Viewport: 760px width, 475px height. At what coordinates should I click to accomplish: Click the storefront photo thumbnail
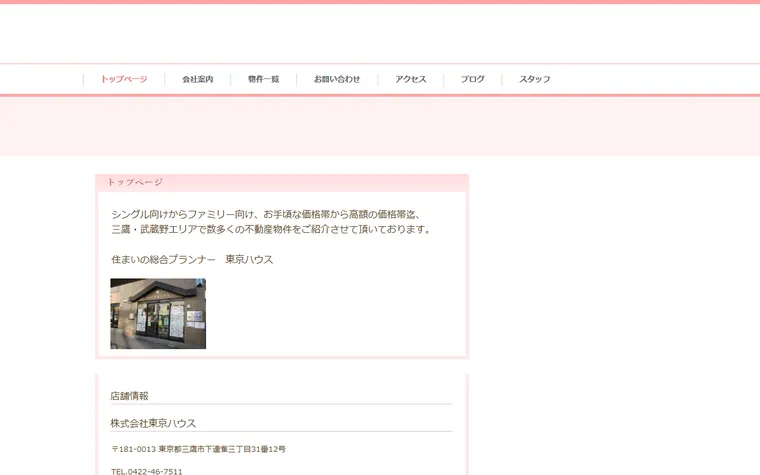pos(158,314)
